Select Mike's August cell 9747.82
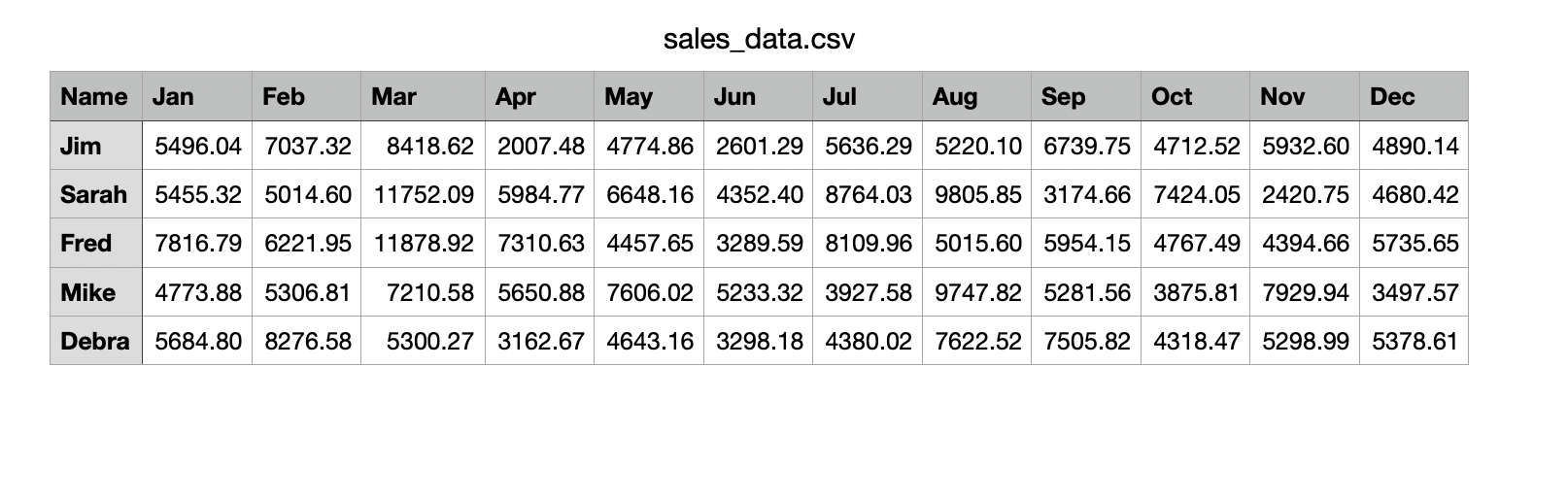The height and width of the screenshot is (501, 1568). click(976, 292)
